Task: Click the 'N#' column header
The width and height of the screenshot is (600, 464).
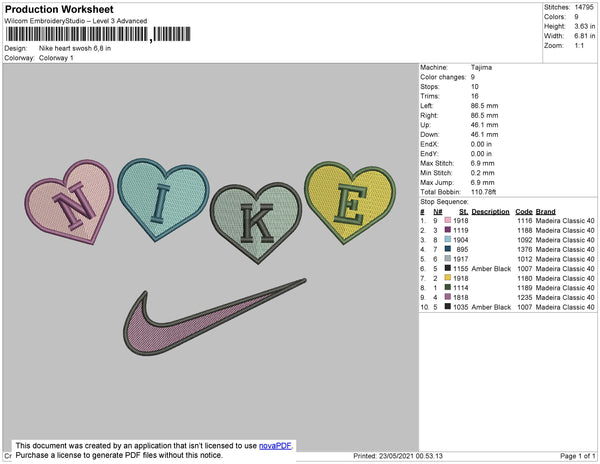Action: 438,212
